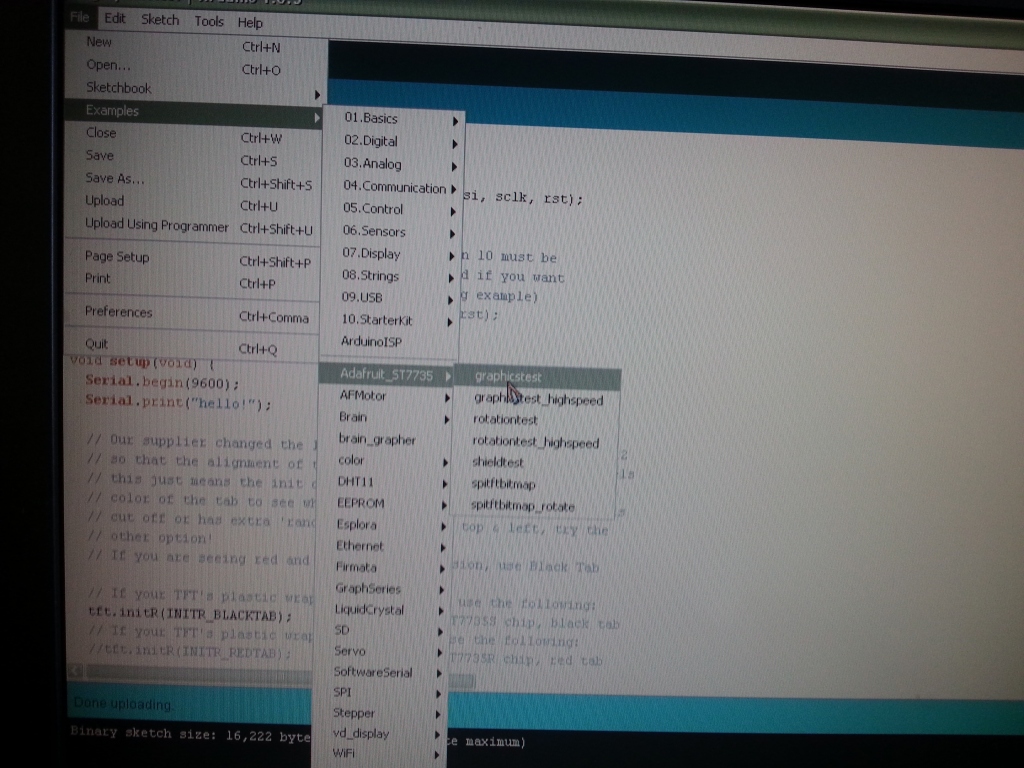Expand the 10.StarterKit examples submenu
1024x768 pixels.
click(389, 321)
